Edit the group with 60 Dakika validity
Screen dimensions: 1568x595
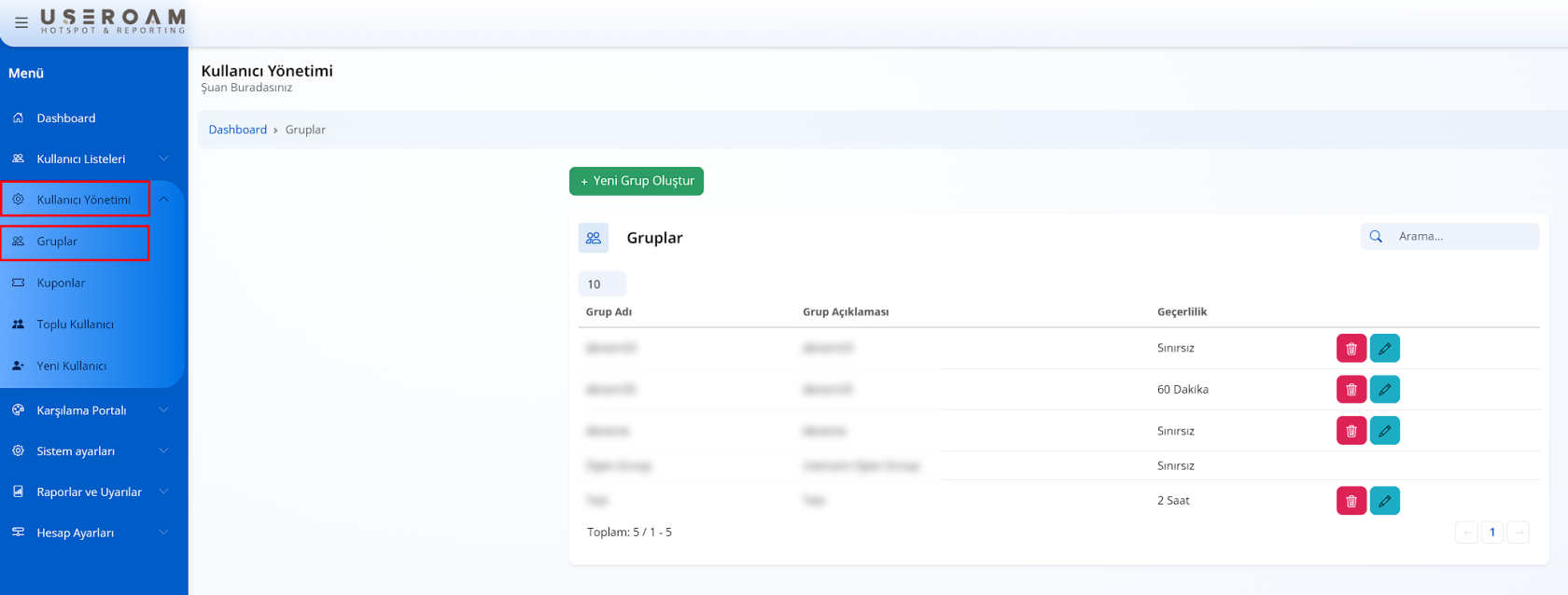coord(1384,389)
